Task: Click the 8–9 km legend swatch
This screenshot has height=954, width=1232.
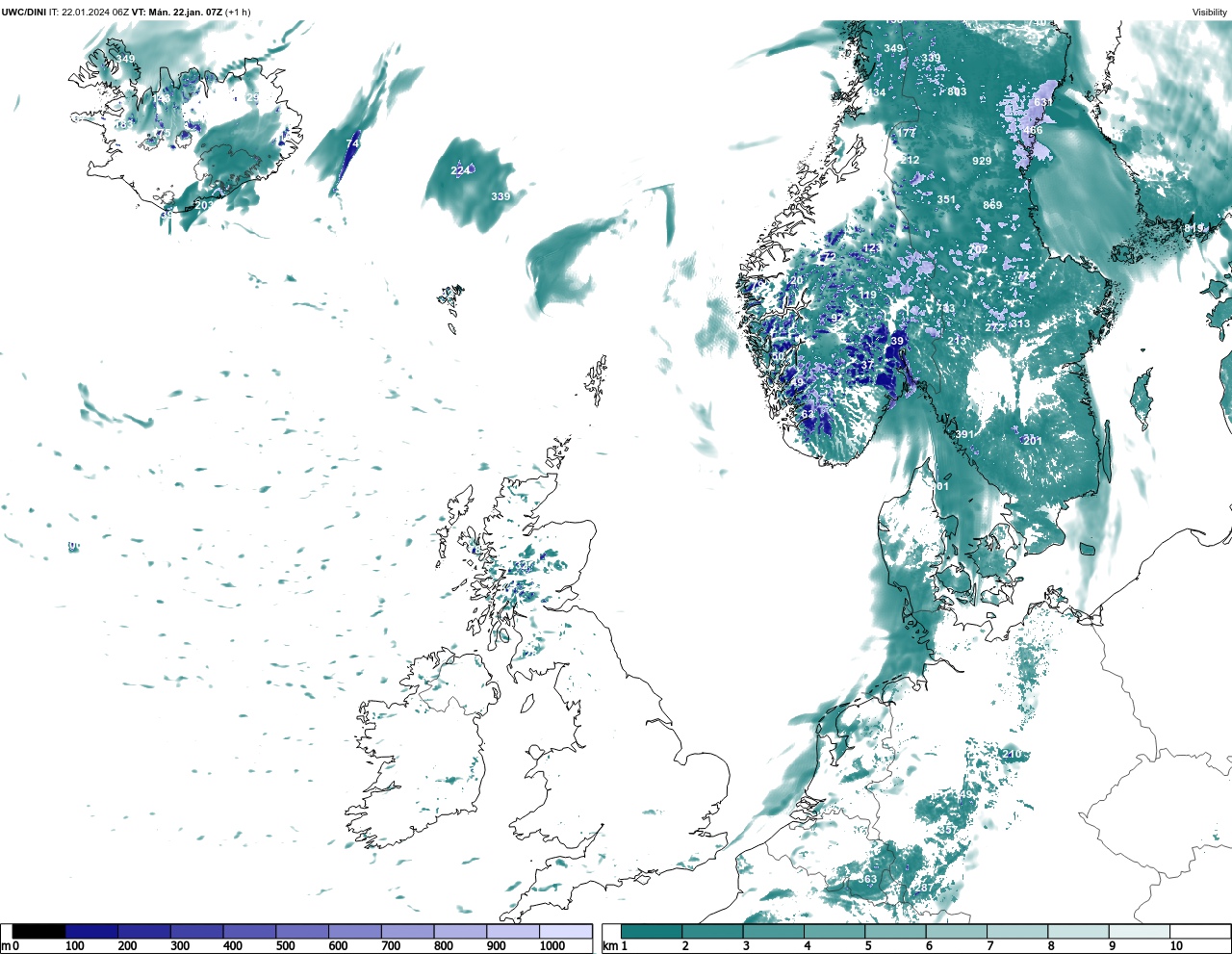Action: coord(1079,932)
